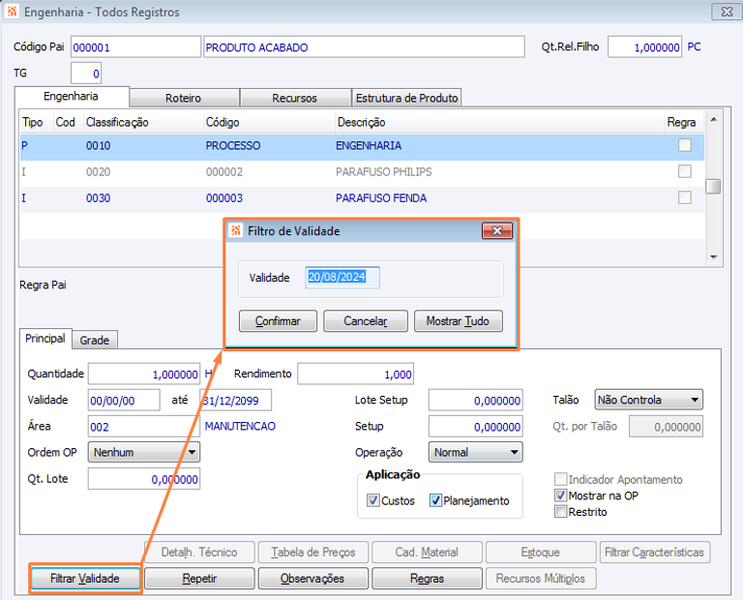743x600 pixels.
Task: Click the Estoque button
Action: (x=541, y=552)
